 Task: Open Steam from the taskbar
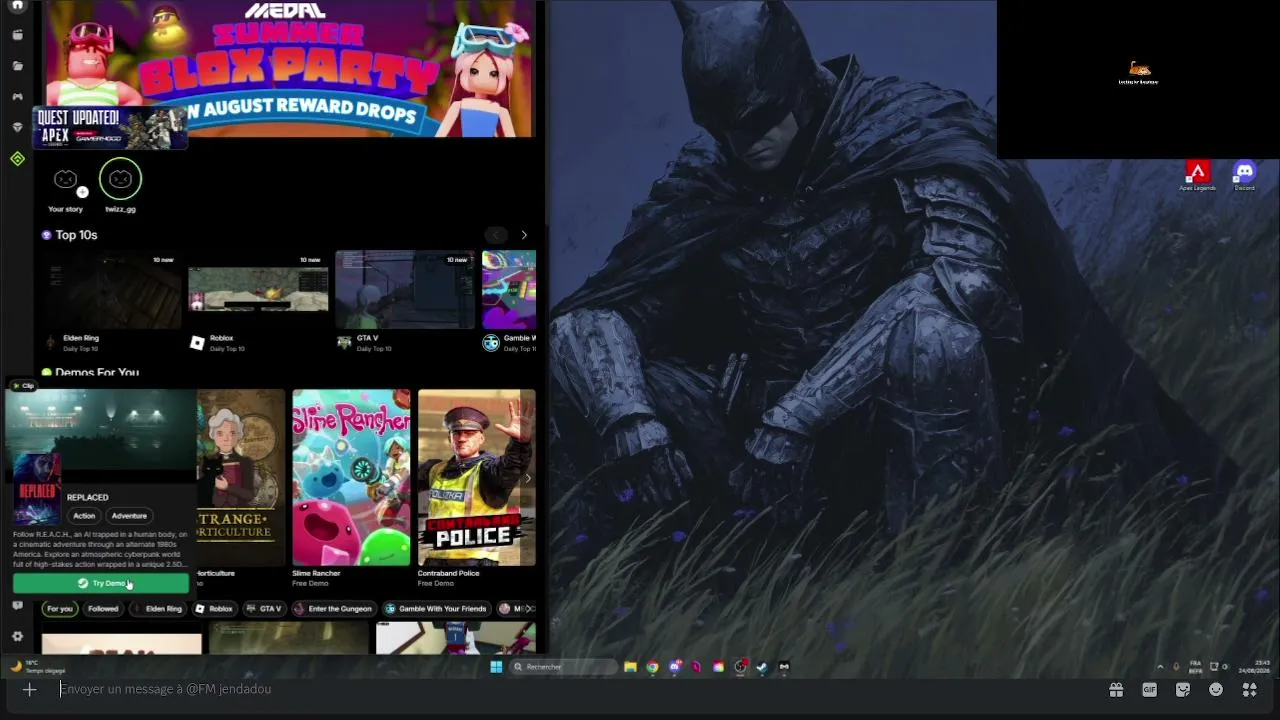tap(762, 667)
